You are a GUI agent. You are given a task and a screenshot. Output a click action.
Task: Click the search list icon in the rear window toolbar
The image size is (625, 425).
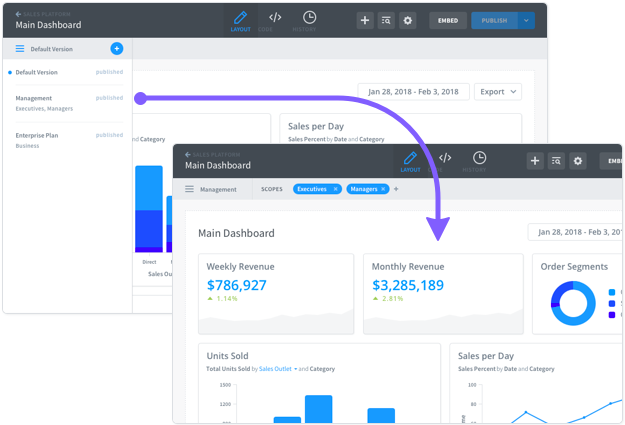pyautogui.click(x=386, y=20)
